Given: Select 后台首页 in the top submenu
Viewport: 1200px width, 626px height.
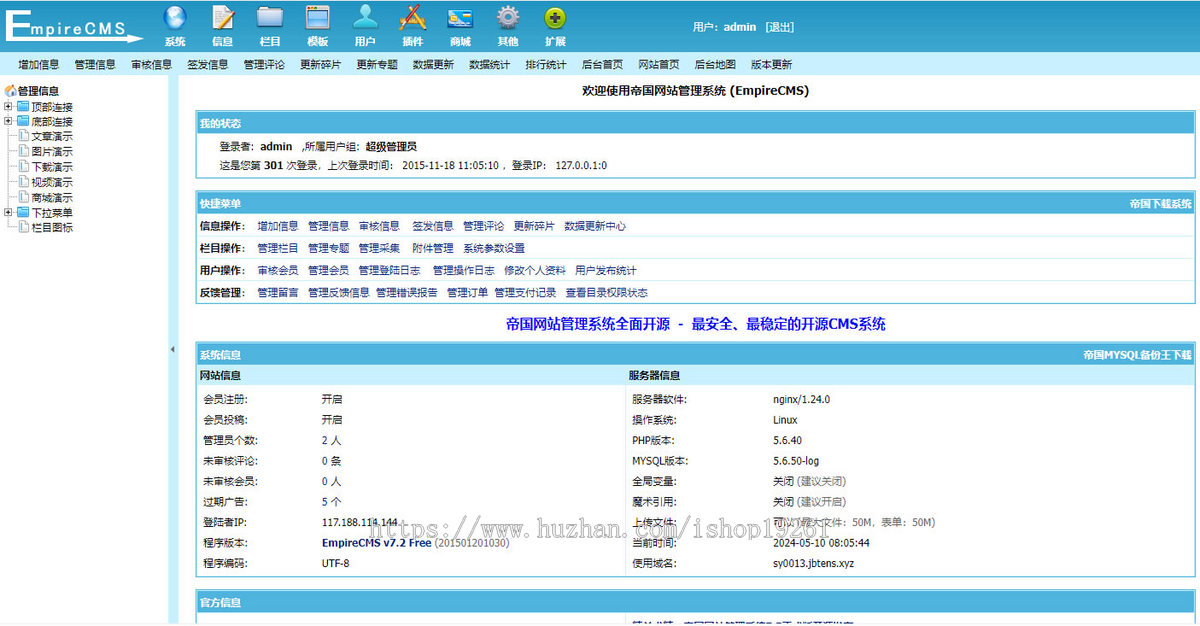Looking at the screenshot, I should click(602, 65).
